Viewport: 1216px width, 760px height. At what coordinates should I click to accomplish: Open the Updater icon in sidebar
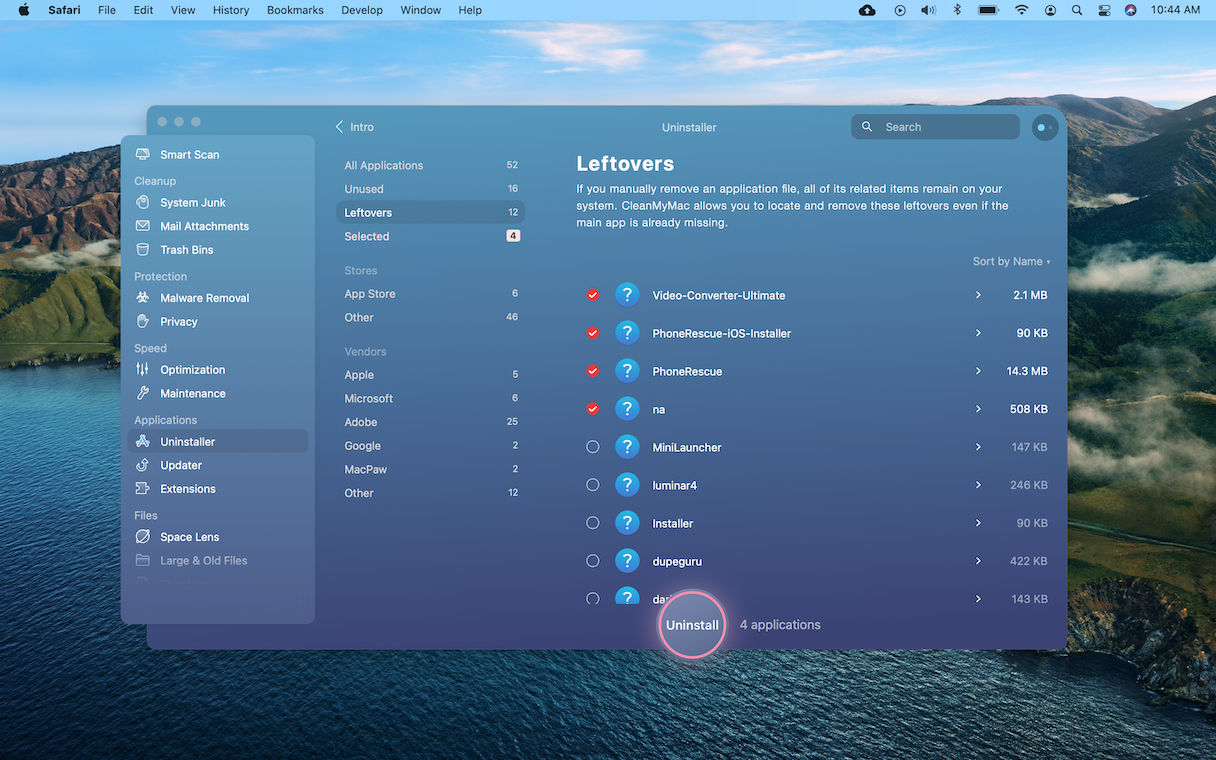pos(142,465)
